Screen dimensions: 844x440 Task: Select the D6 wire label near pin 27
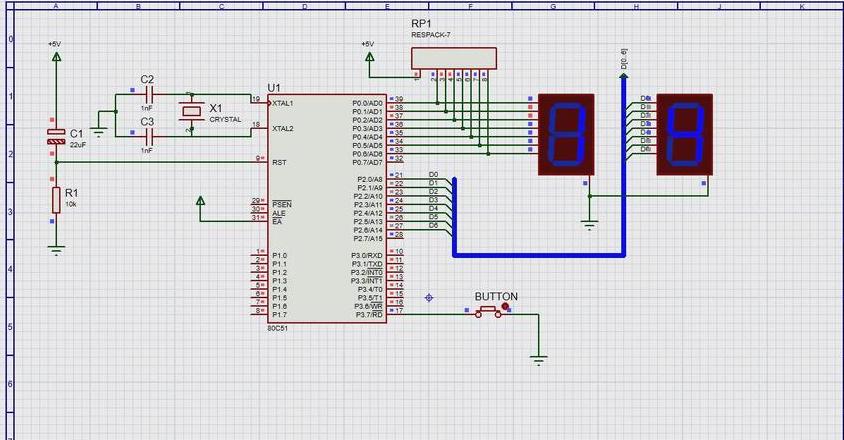click(433, 226)
